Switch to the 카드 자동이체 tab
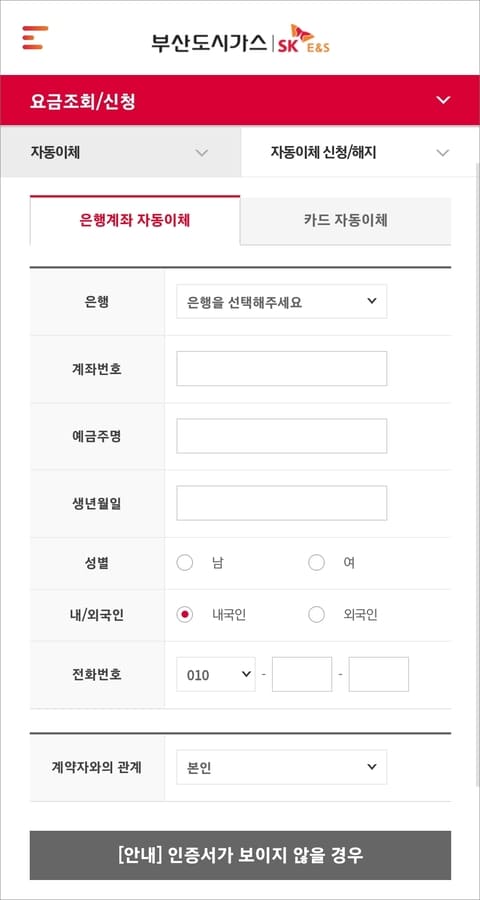The width and height of the screenshot is (480, 900). click(346, 220)
